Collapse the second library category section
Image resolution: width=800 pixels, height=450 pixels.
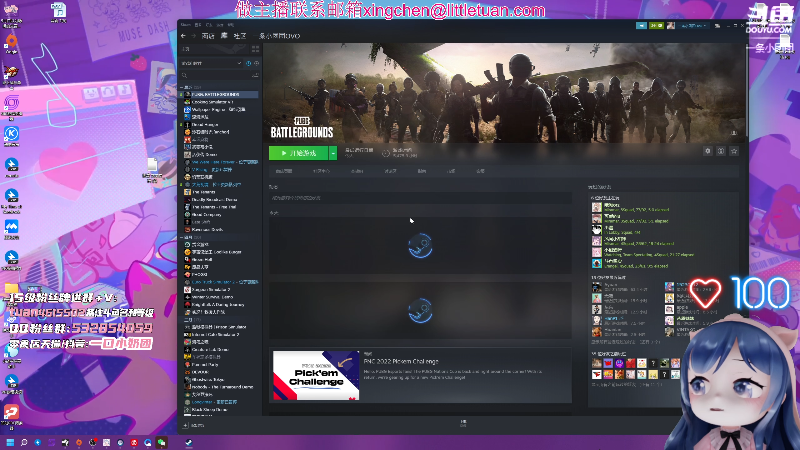(182, 237)
